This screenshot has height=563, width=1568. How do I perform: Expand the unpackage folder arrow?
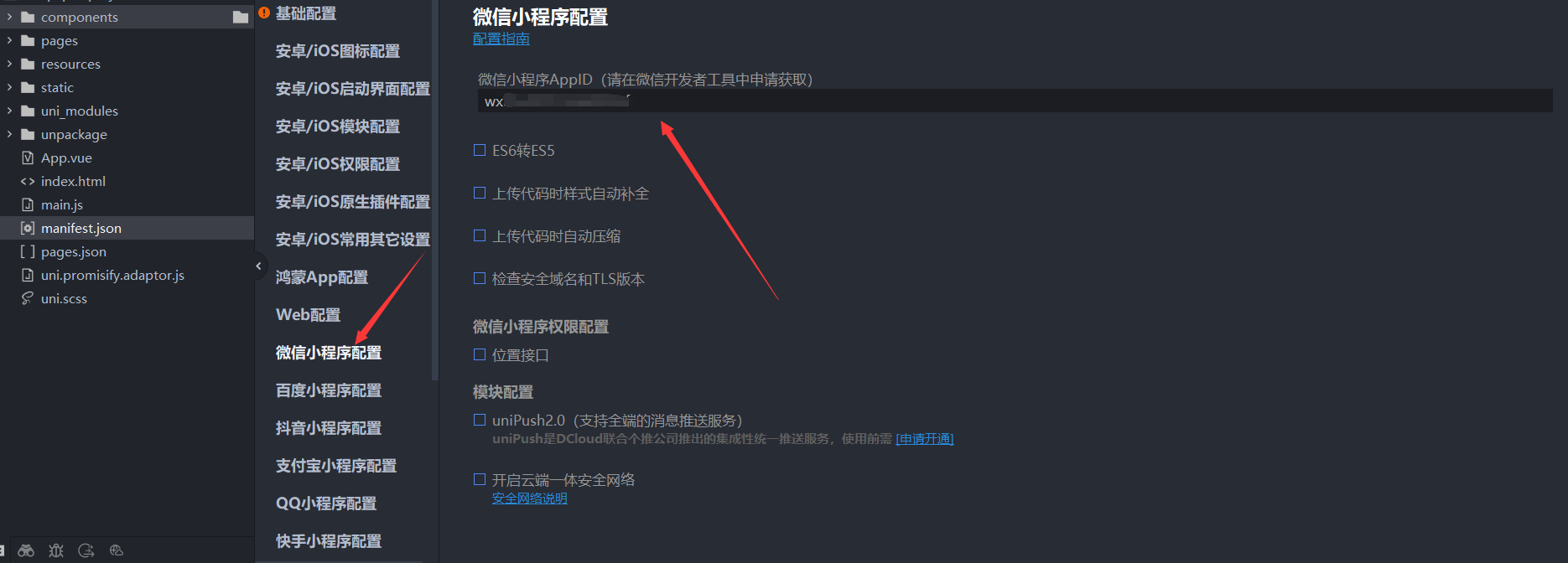tap(9, 134)
